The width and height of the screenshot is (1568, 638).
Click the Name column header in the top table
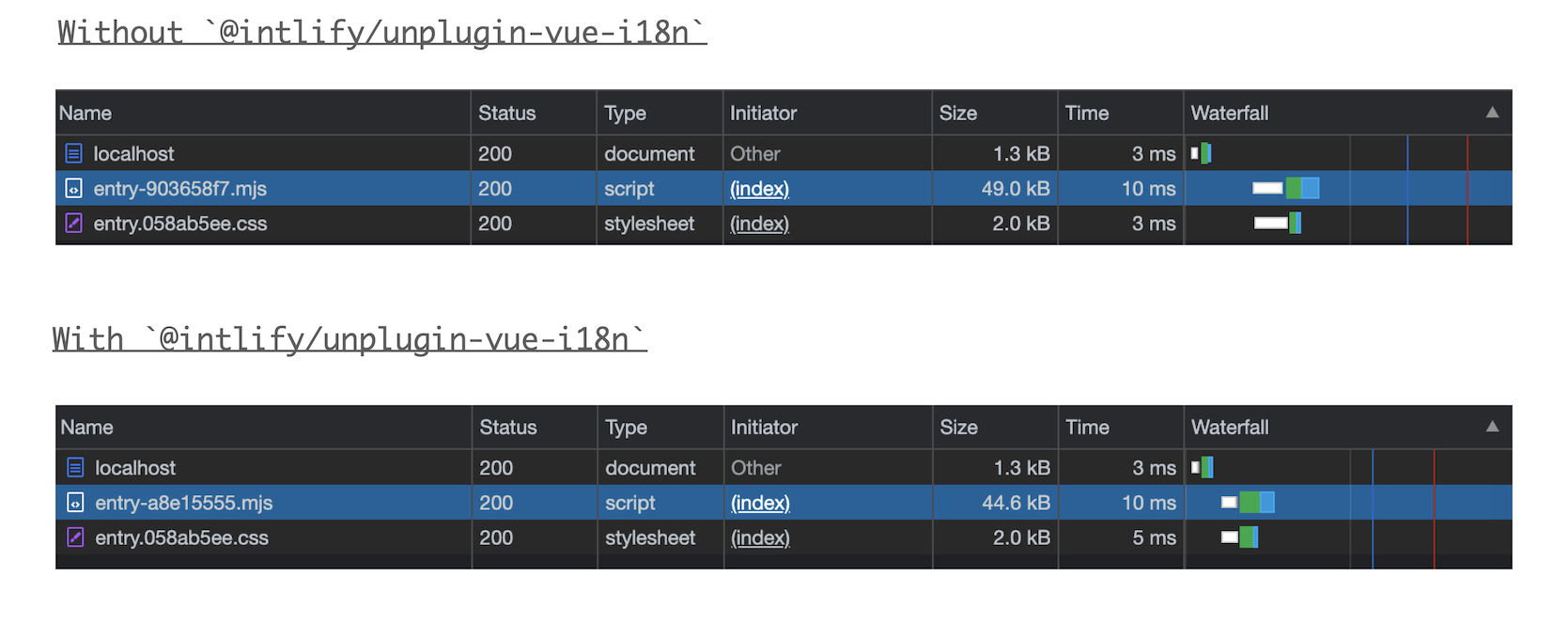85,112
